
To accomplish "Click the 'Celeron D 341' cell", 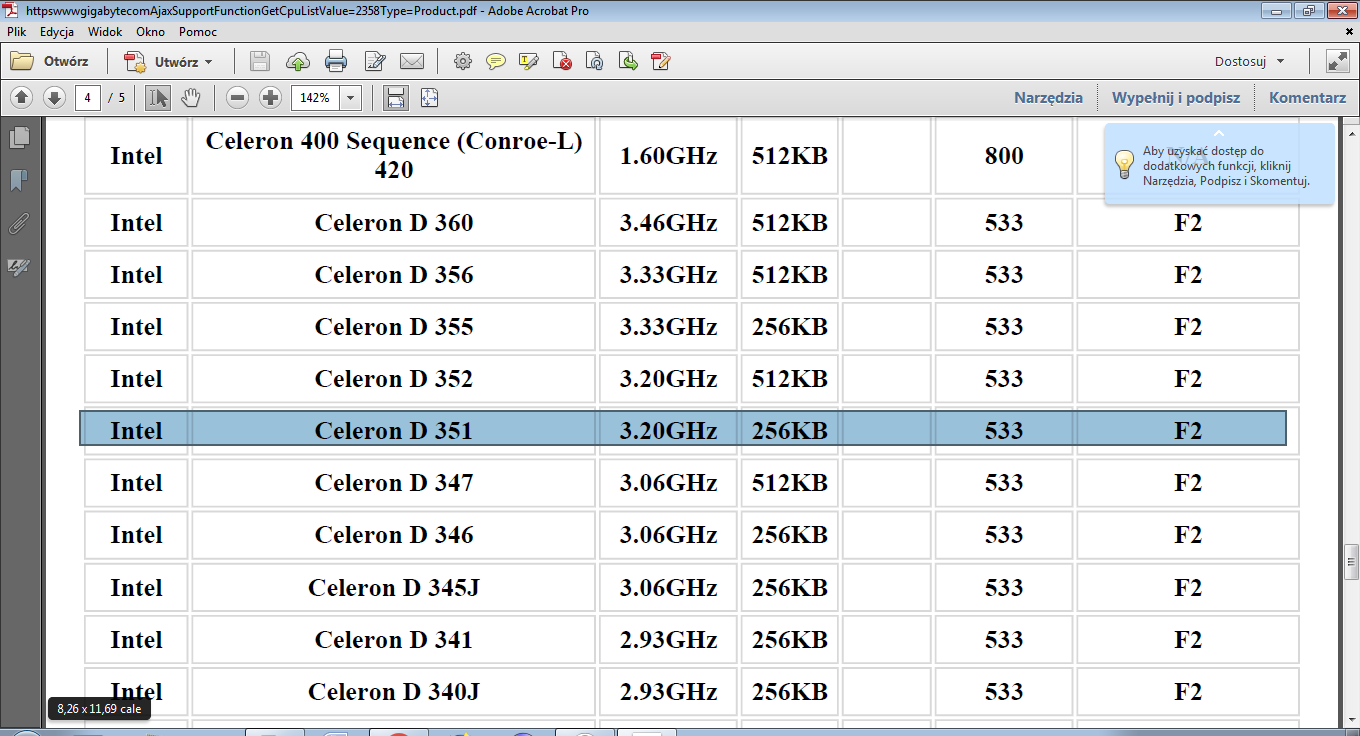I will click(x=394, y=639).
